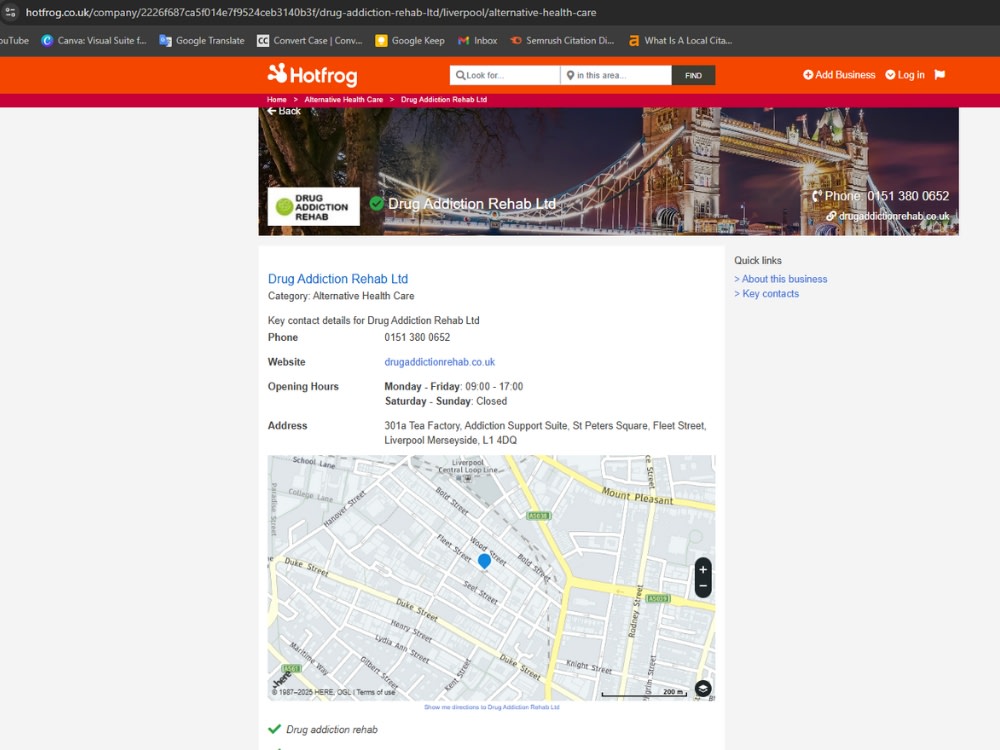Click the Mount Pleasant label on map
The image size is (1000, 750).
637,496
